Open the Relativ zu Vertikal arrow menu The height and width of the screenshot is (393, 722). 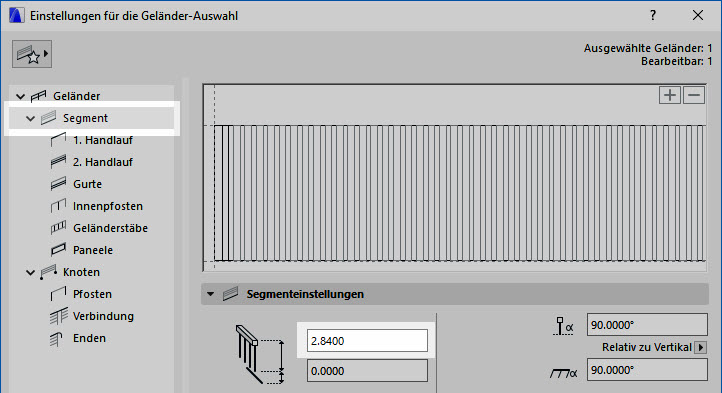(x=701, y=347)
